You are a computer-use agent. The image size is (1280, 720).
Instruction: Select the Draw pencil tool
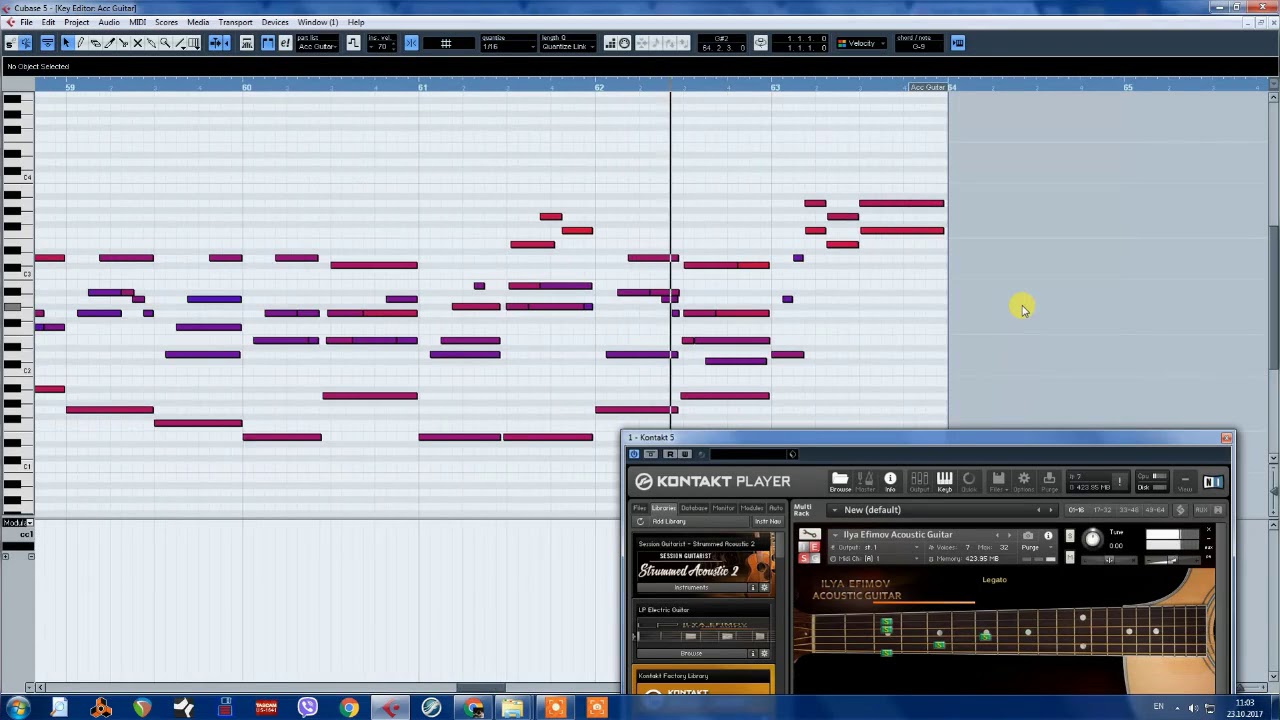click(81, 43)
